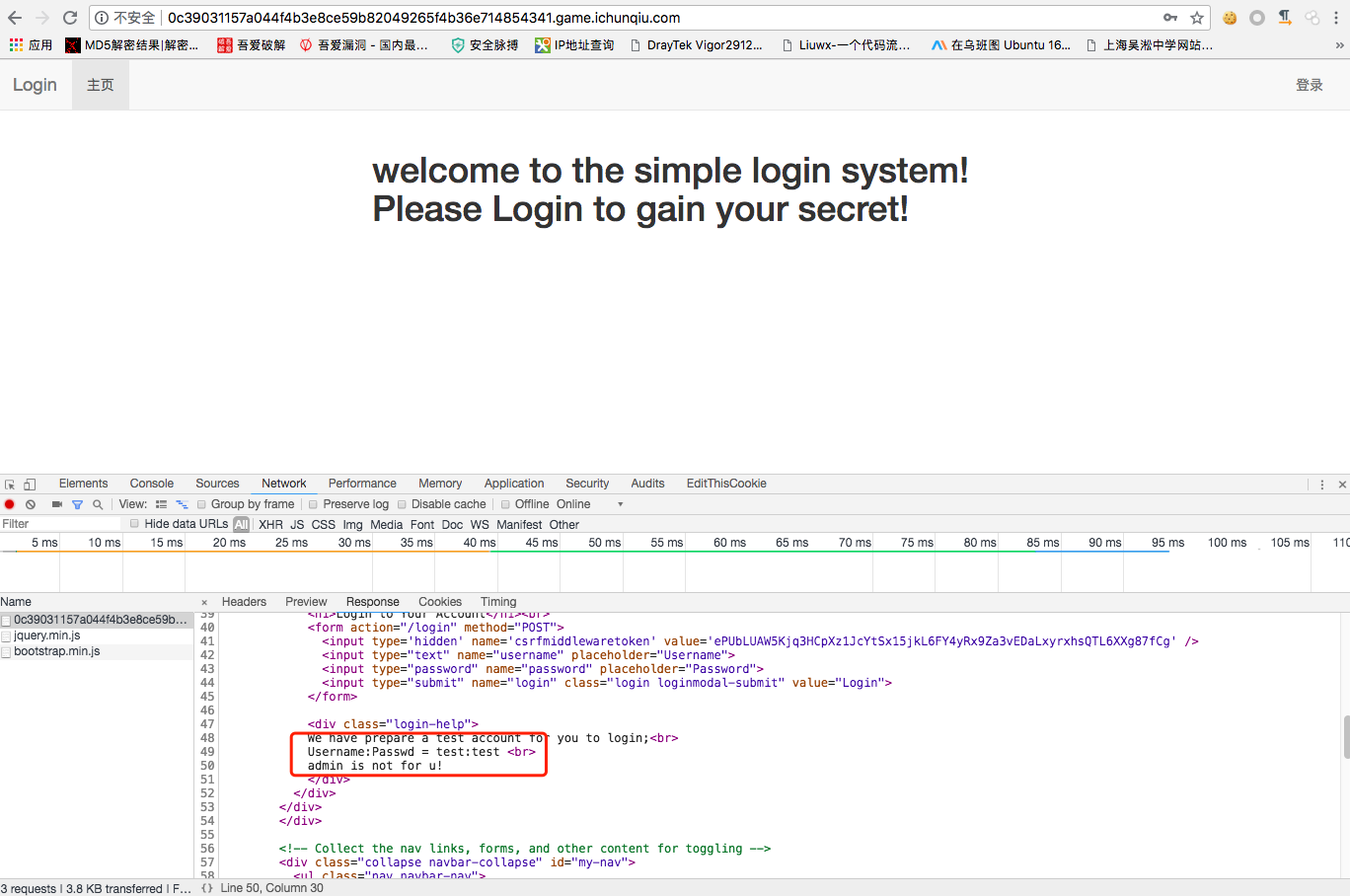Click the paragraph-mark extension icon
Viewport: 1350px width, 896px height.
click(1285, 18)
